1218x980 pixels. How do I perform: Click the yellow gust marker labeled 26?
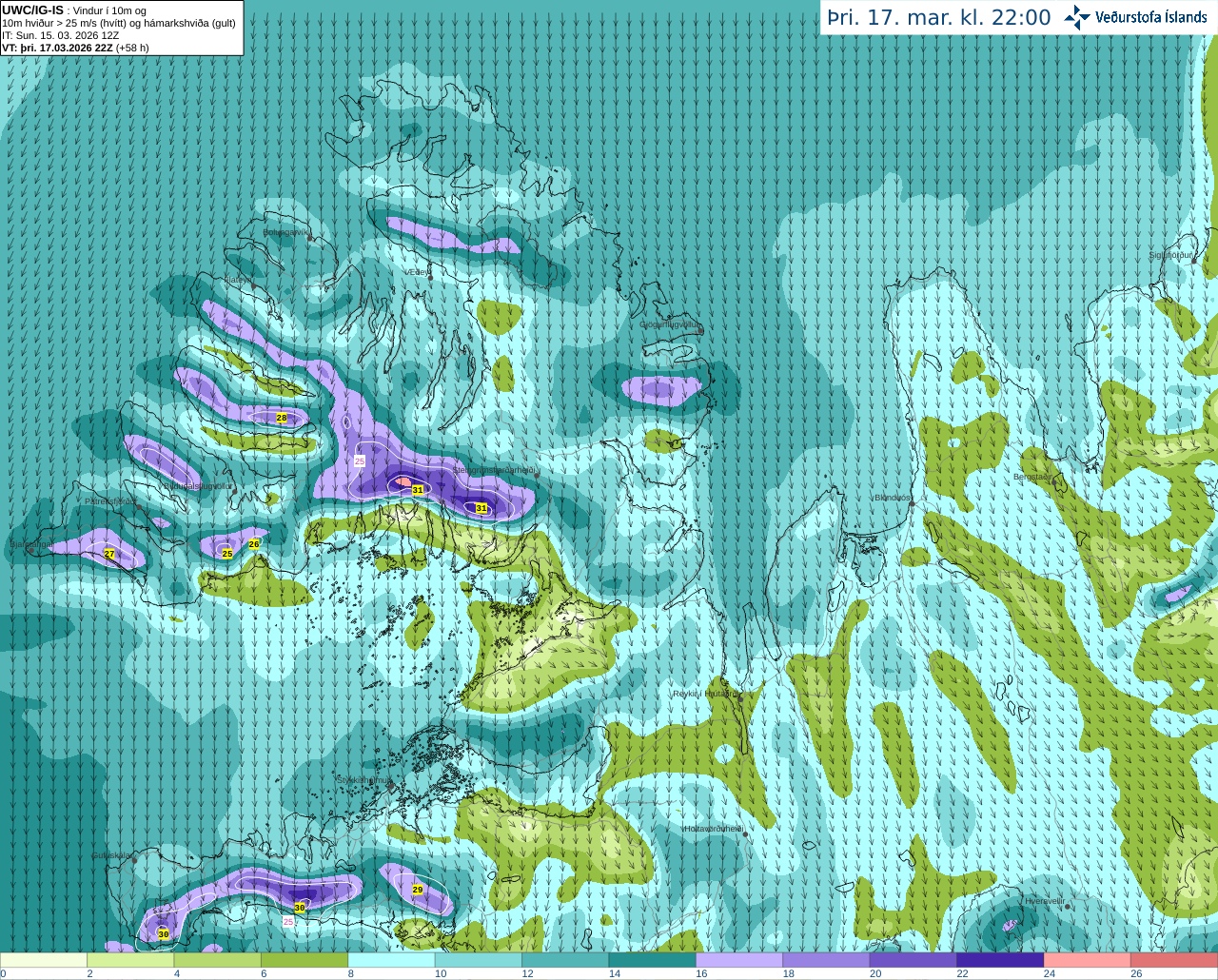[254, 544]
